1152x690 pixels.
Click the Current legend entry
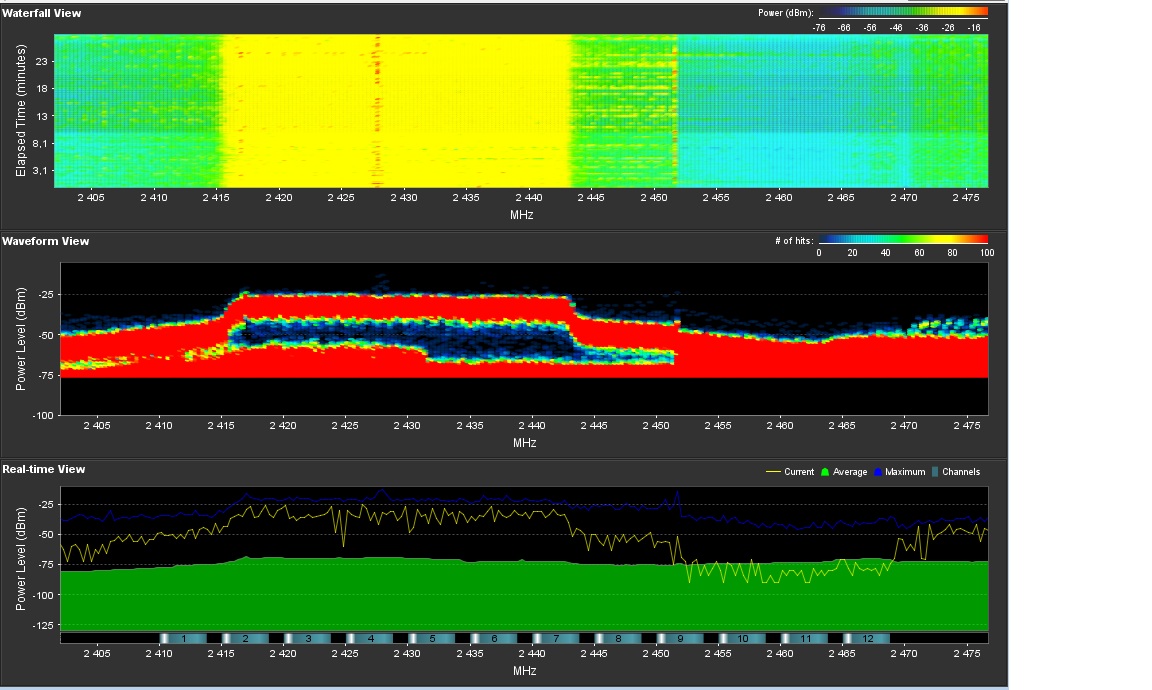click(790, 472)
